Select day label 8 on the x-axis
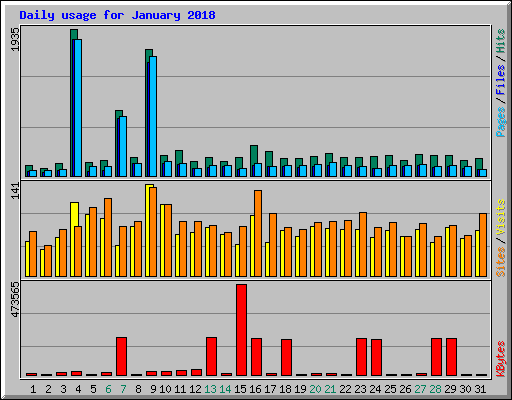The image size is (512, 400). tap(138, 389)
